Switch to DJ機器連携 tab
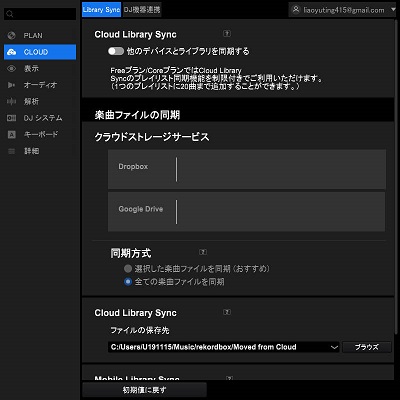This screenshot has height=400, width=400. coord(142,10)
